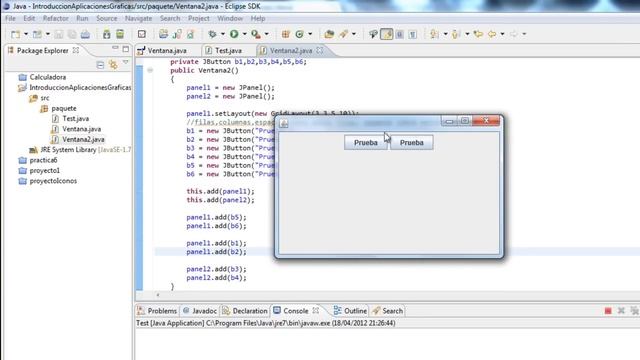Click the External Tools run icon
Screen dimensions: 640x360
point(256,34)
